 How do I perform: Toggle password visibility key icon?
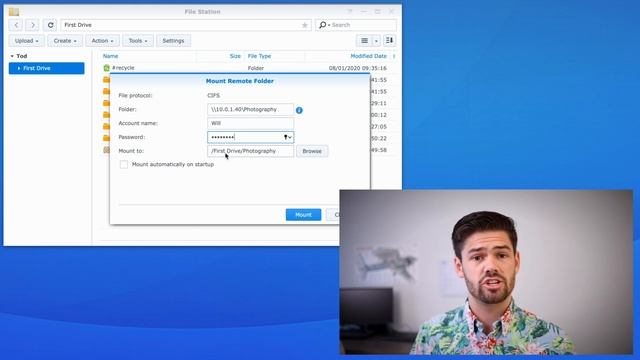(x=287, y=137)
